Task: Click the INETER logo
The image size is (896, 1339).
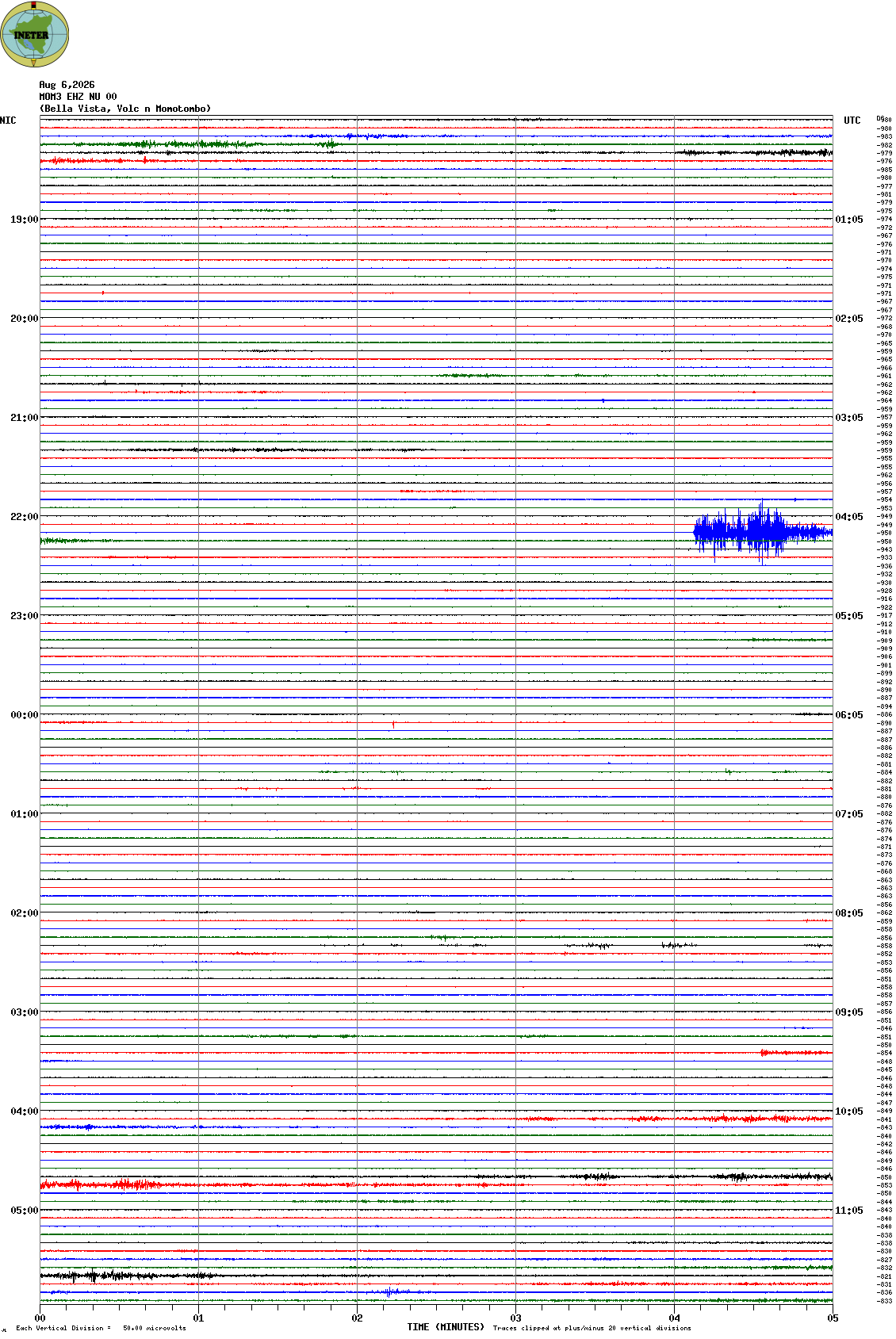Action: [35, 34]
